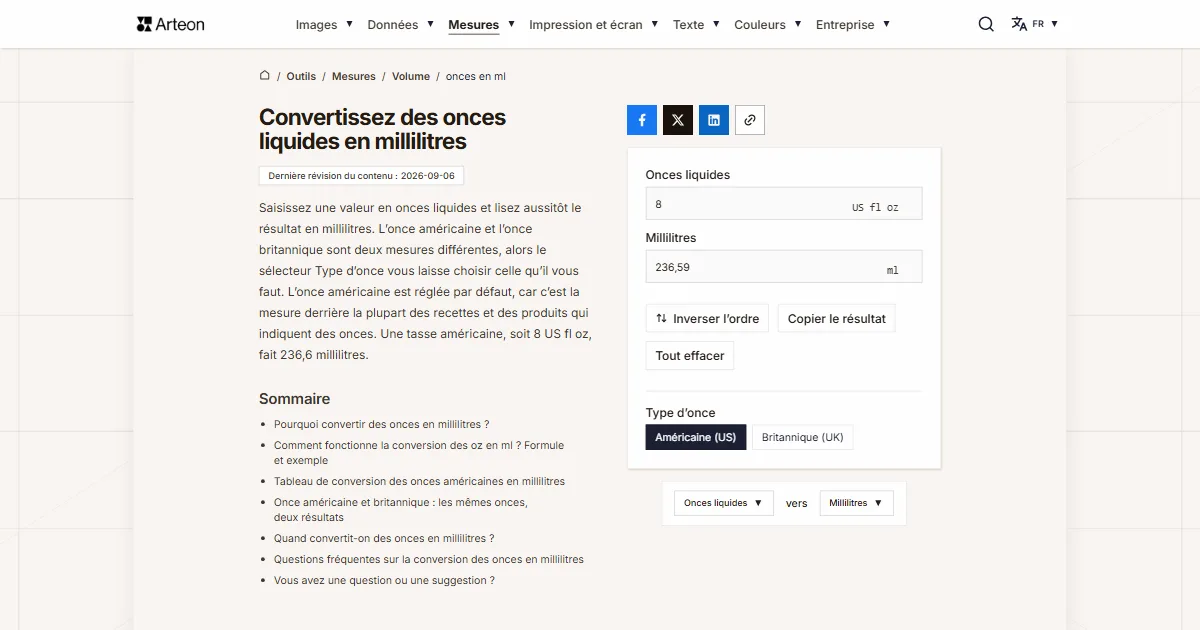Click Tout effacer button
Screen dimensions: 1200x630
(x=690, y=356)
